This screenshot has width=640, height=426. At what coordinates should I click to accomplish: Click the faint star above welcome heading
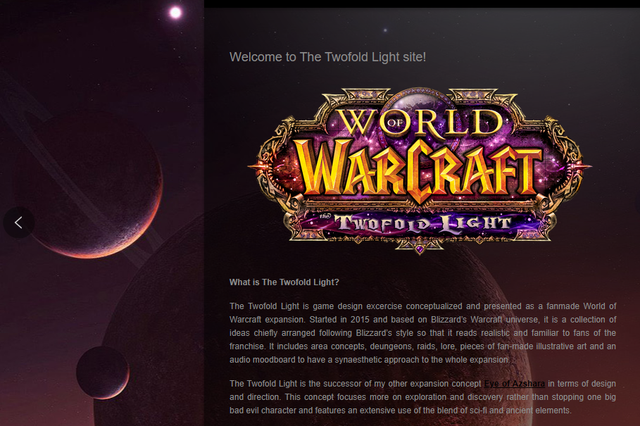(x=385, y=30)
